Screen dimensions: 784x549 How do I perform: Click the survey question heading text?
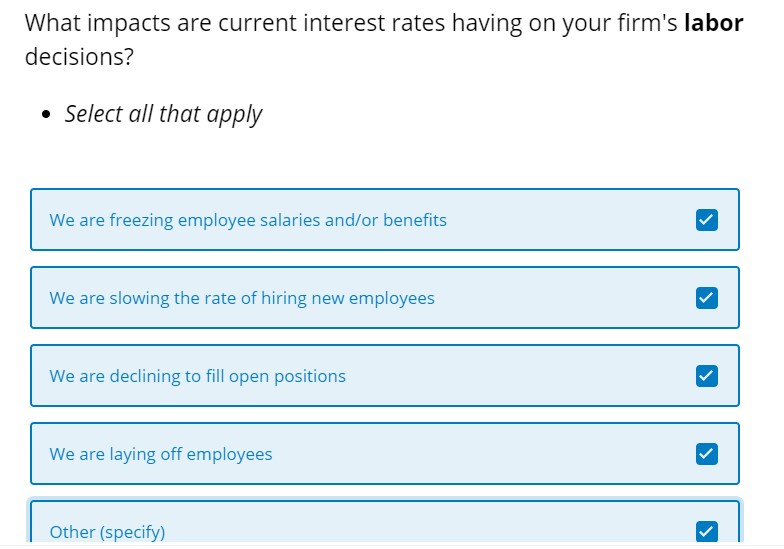click(384, 40)
